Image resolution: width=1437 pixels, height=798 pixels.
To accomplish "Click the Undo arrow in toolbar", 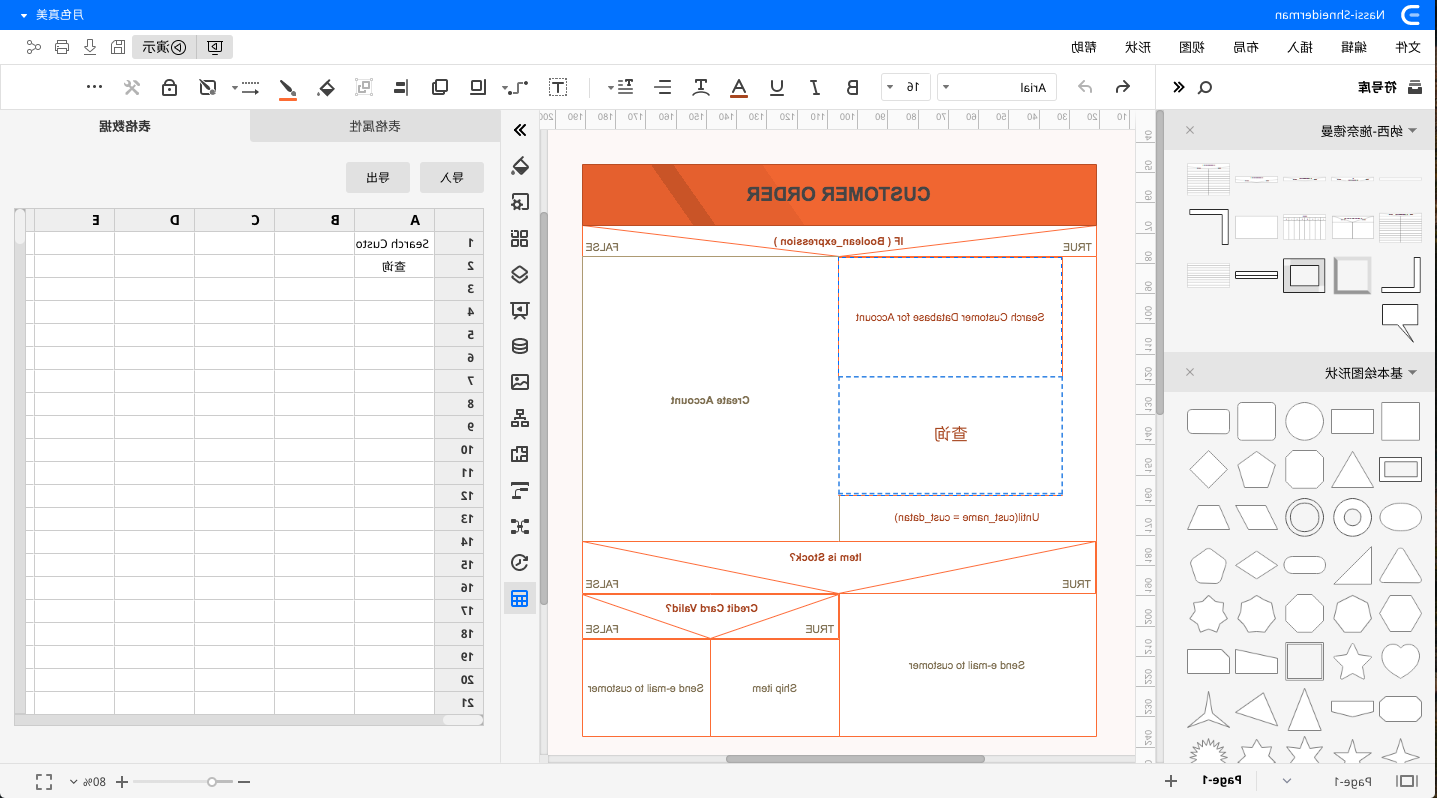I will 1122,87.
